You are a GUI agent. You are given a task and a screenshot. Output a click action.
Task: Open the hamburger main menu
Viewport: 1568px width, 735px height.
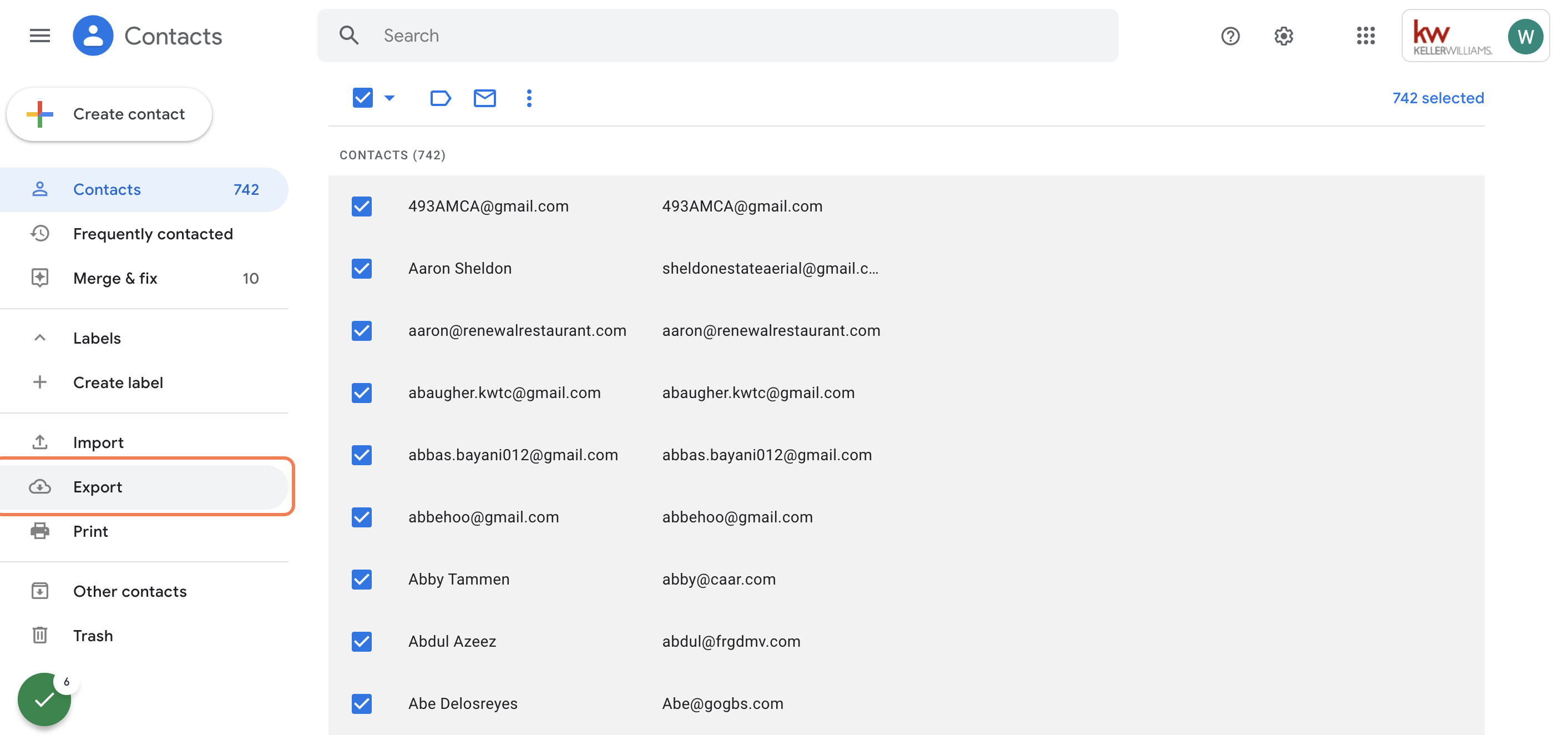click(x=39, y=36)
